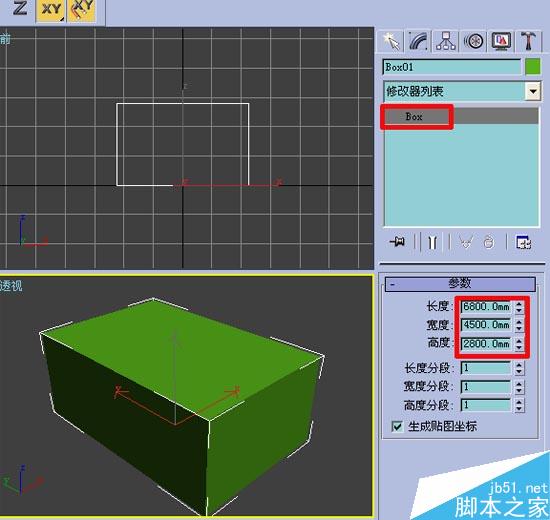Viewport: 550px width, 520px height.
Task: Open the Motion command panel tab
Action: [x=474, y=41]
